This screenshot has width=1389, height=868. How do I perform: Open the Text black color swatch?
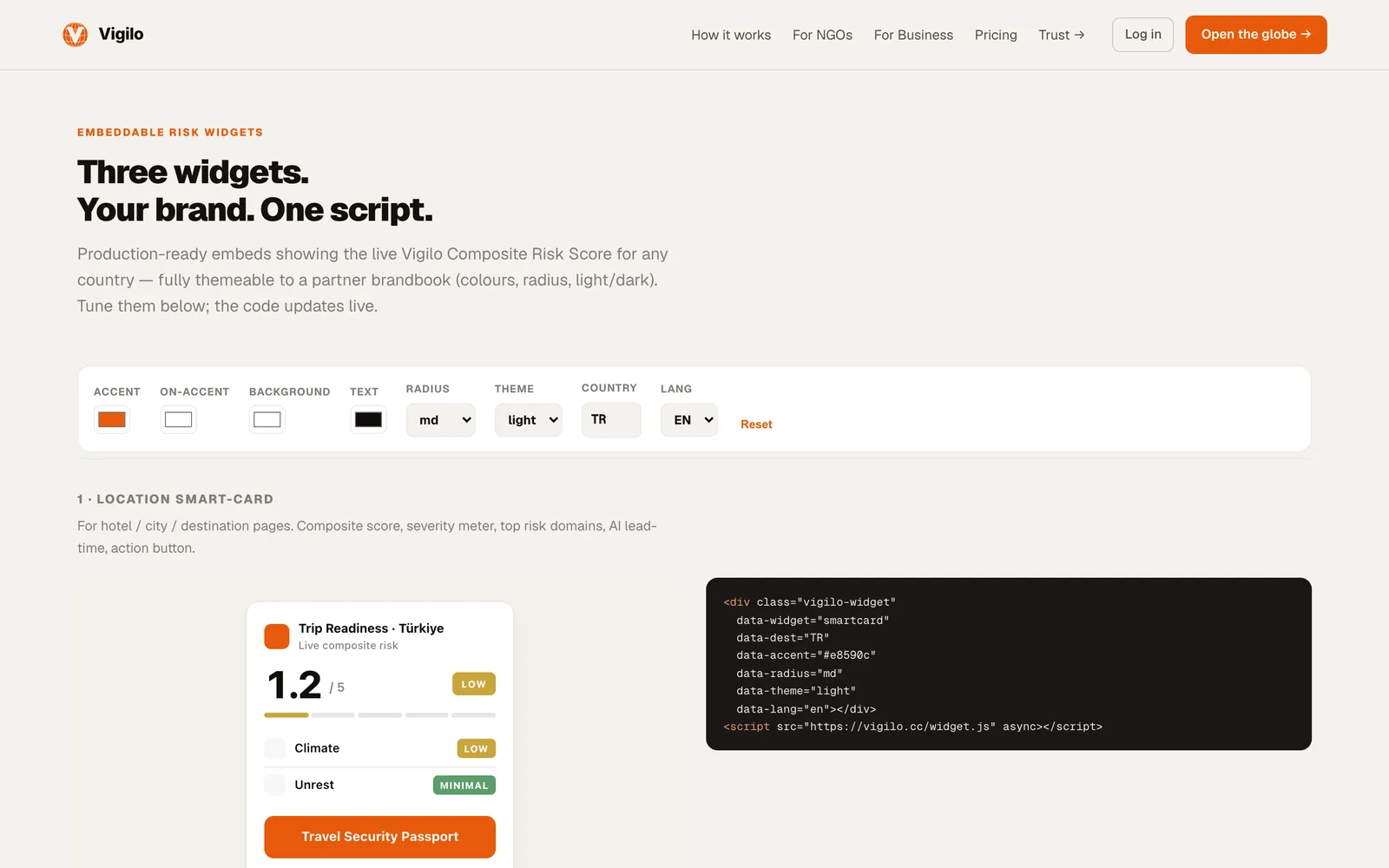(368, 420)
